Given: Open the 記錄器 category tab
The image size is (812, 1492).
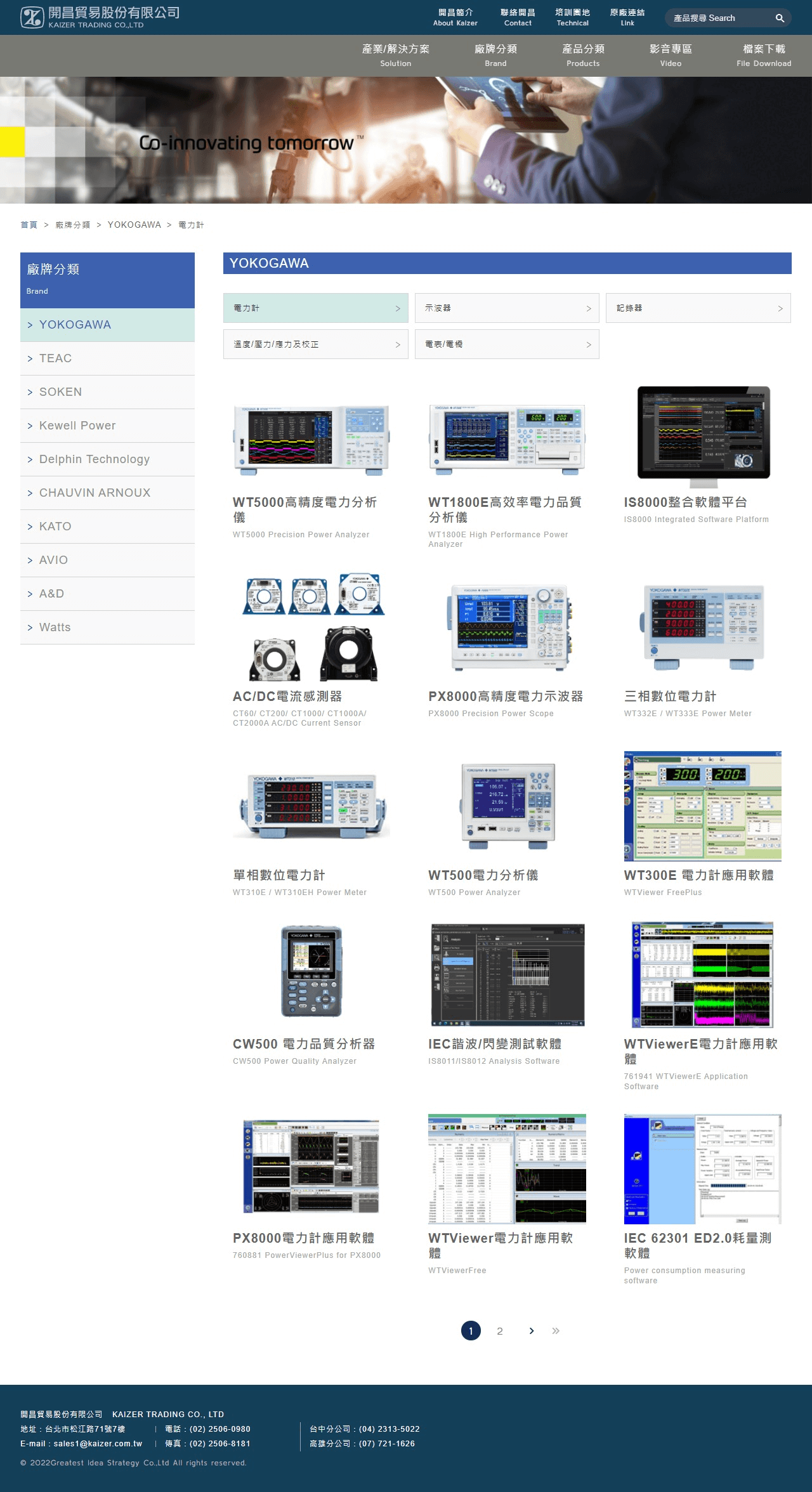Looking at the screenshot, I should (698, 308).
